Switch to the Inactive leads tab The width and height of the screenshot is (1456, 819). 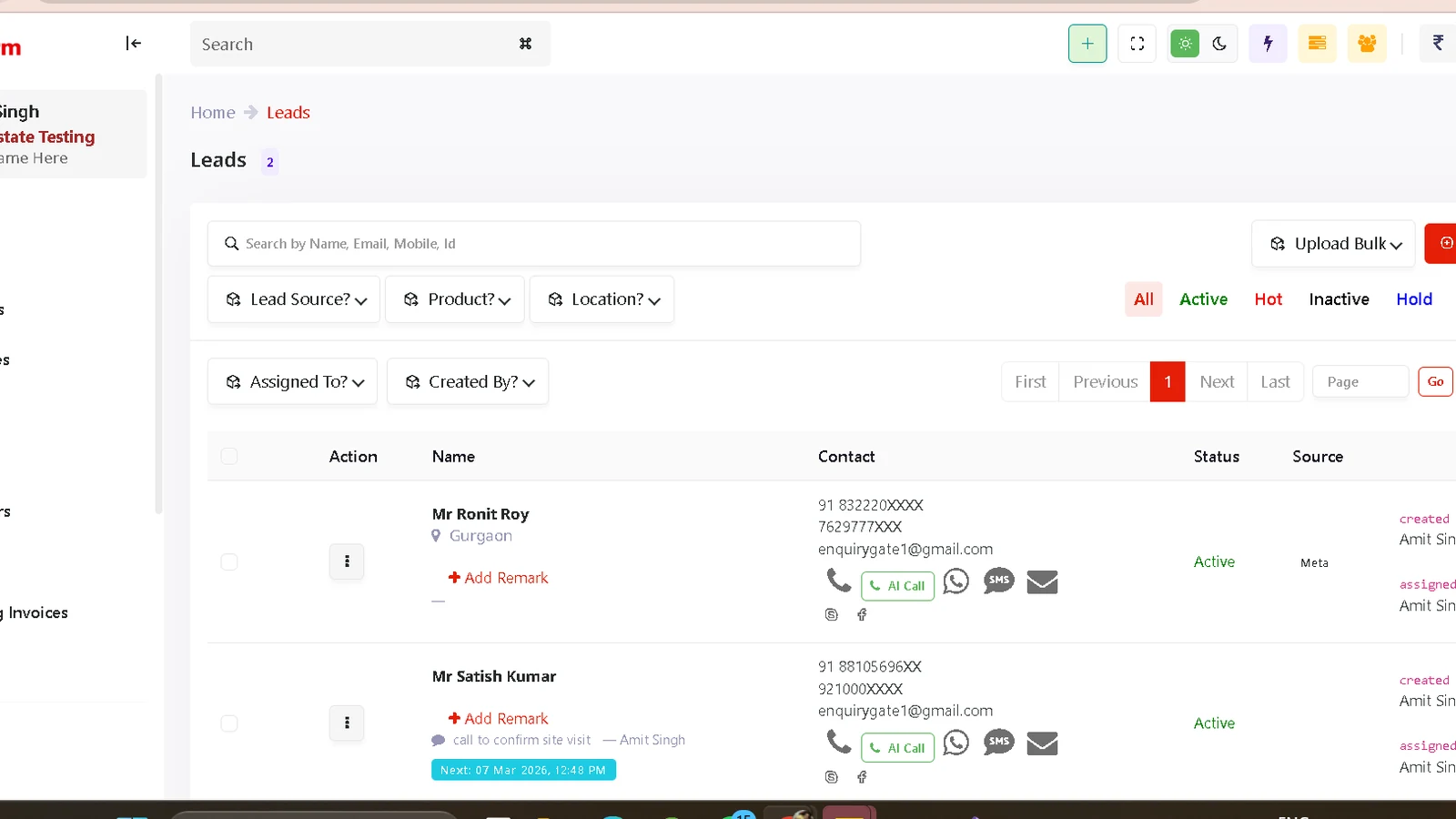click(1339, 299)
